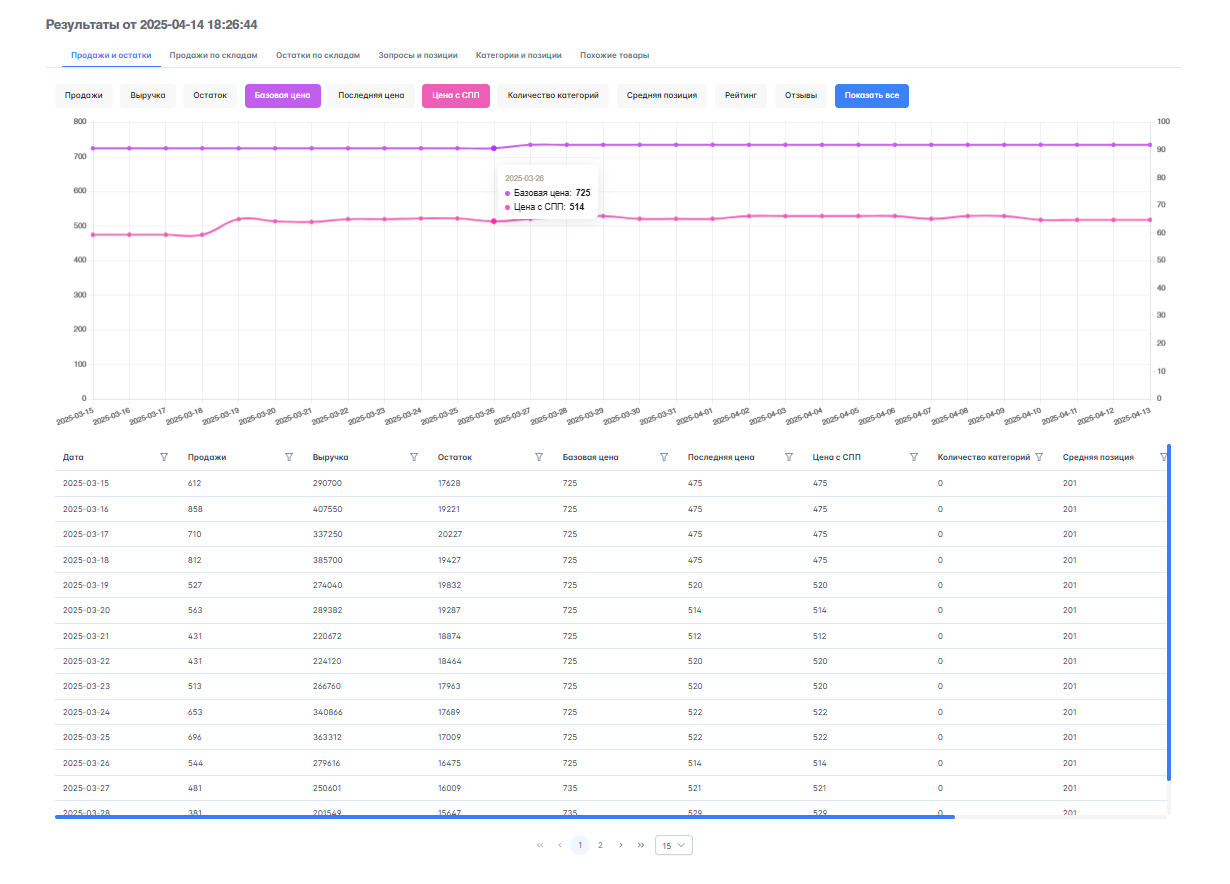Toggle Базовая цена chart series off
Screen dimensions: 1230x884
[282, 96]
